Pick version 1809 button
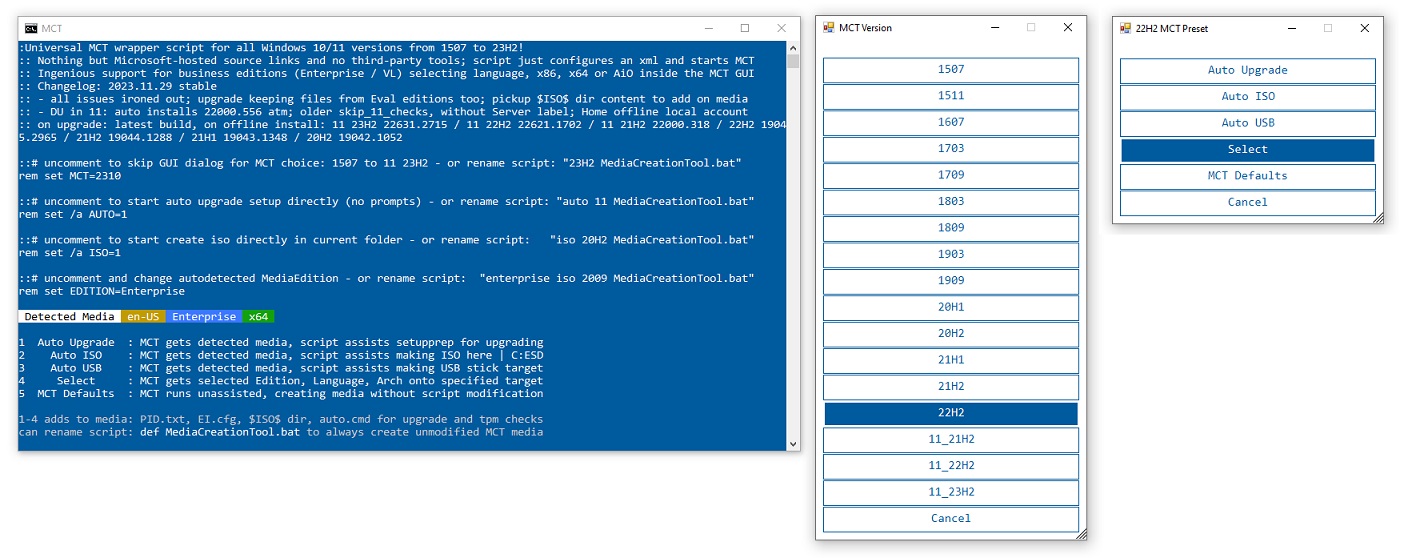This screenshot has height=558, width=1408. click(951, 228)
